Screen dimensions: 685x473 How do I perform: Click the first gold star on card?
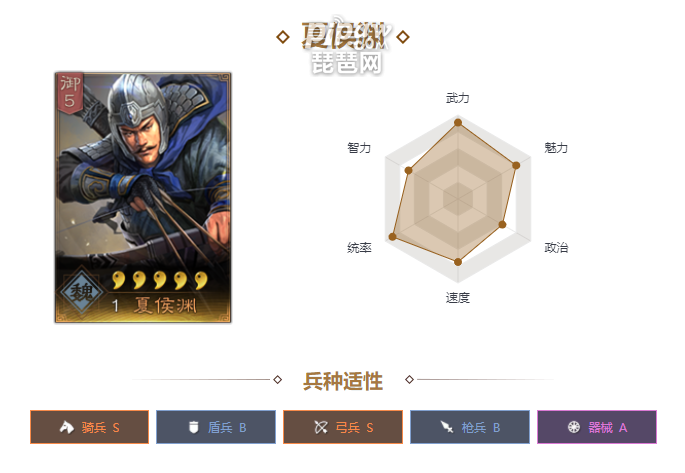pyautogui.click(x=118, y=280)
